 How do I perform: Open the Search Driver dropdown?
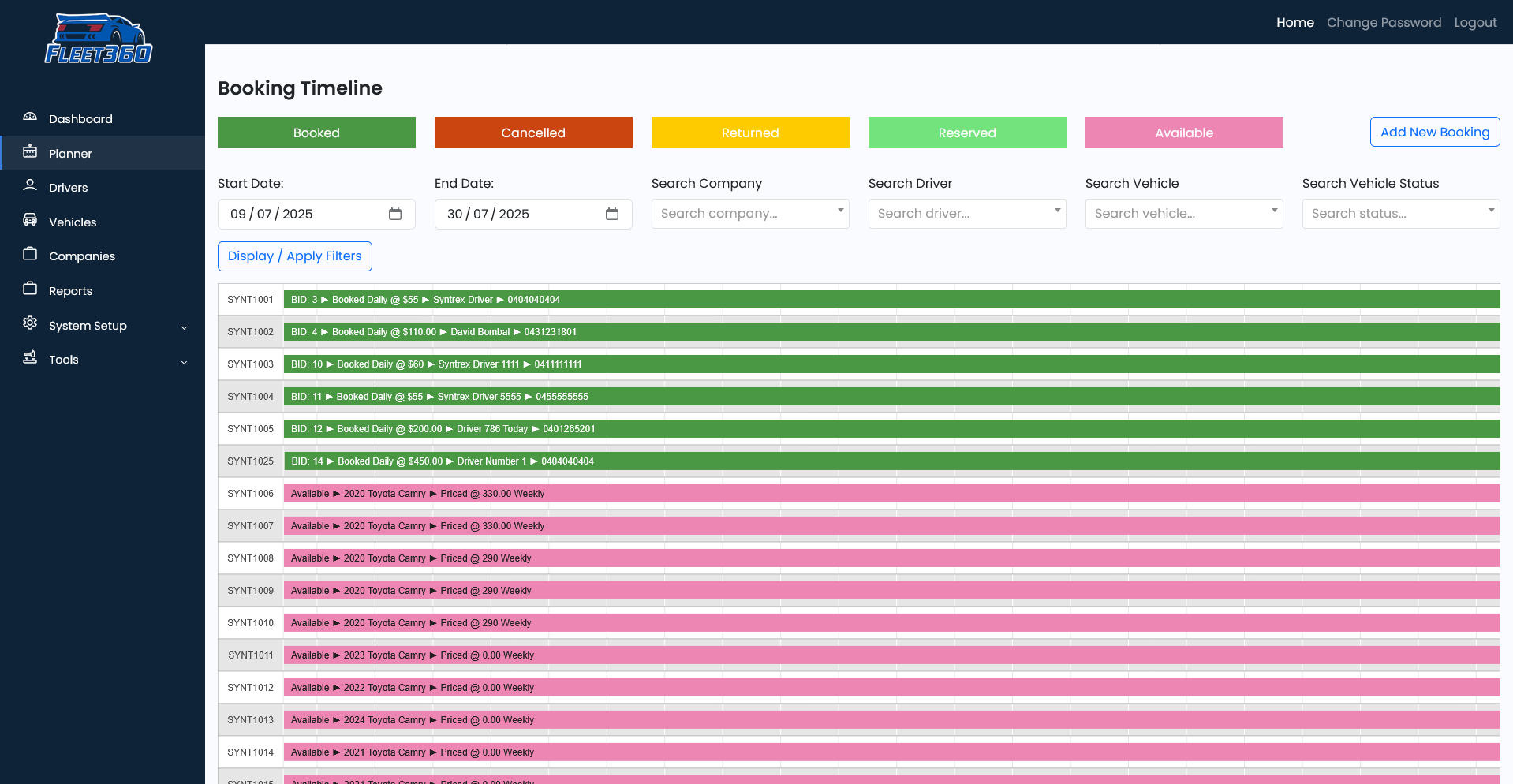point(966,214)
